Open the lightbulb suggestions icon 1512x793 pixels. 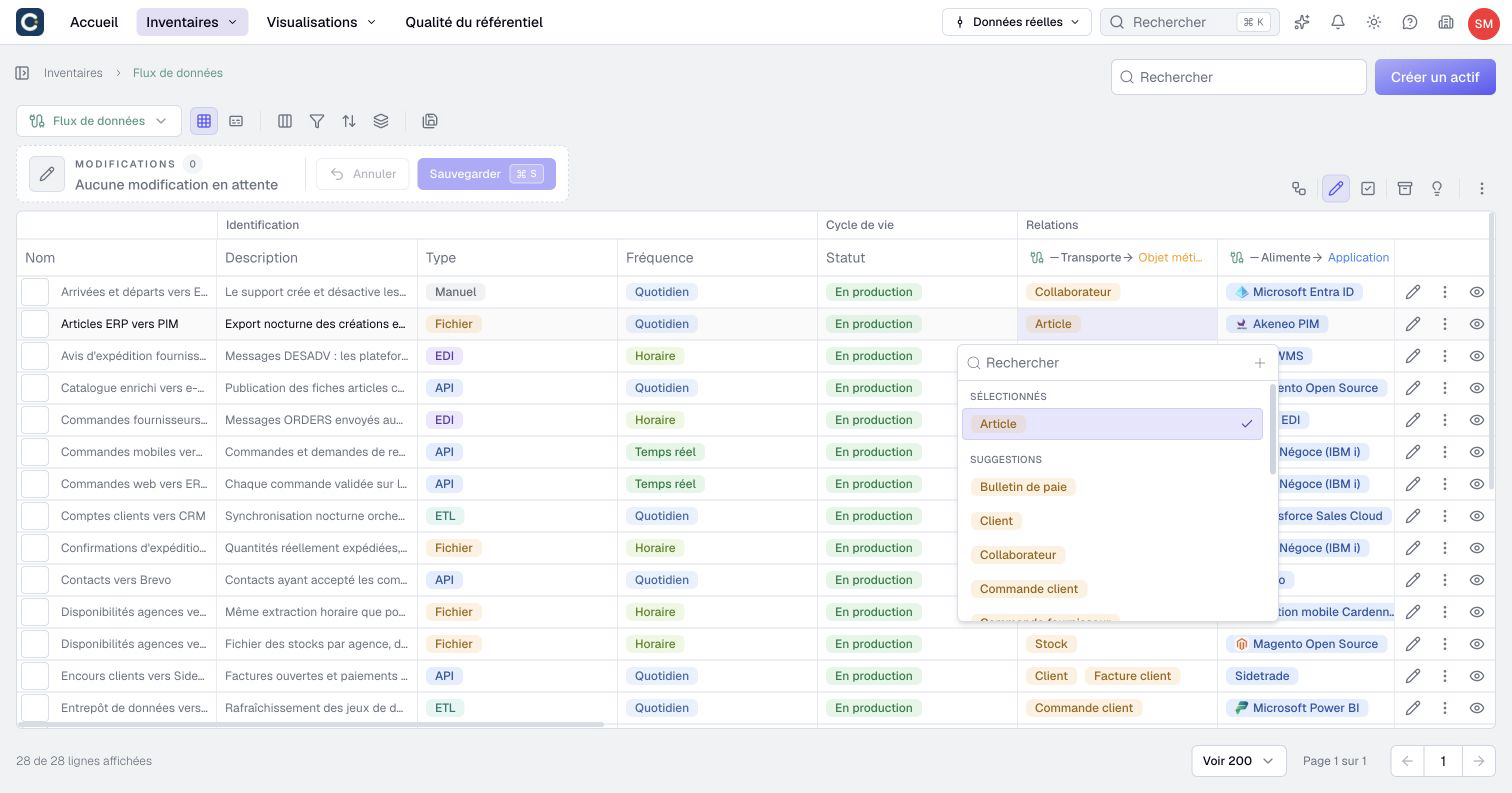1437,188
